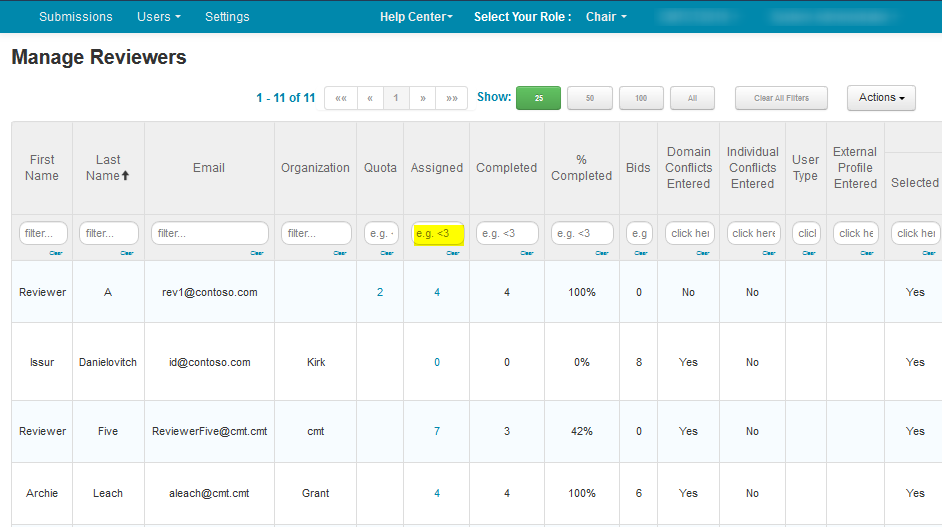This screenshot has height=527, width=942.
Task: Go to the previous page of results
Action: pyautogui.click(x=370, y=98)
